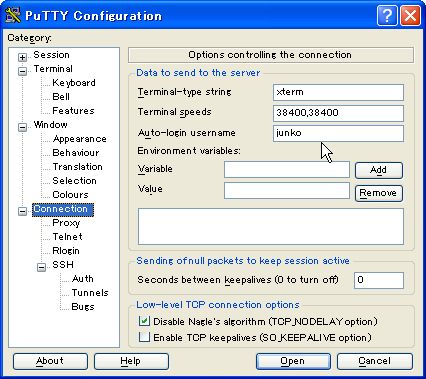Click the 'Auto-login username' label
The height and width of the screenshot is (379, 426).
[x=187, y=133]
